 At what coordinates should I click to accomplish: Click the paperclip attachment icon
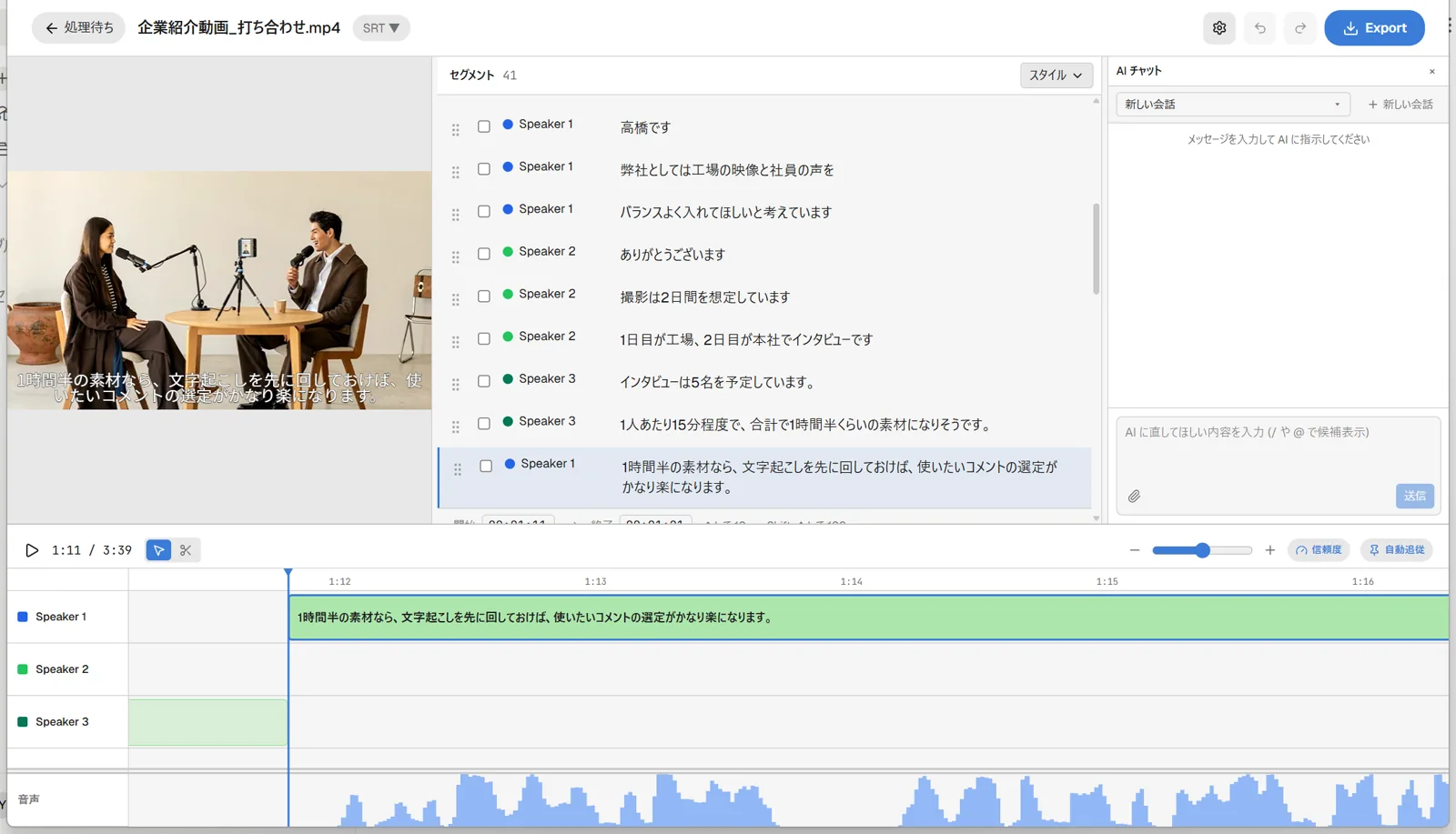(x=1134, y=497)
